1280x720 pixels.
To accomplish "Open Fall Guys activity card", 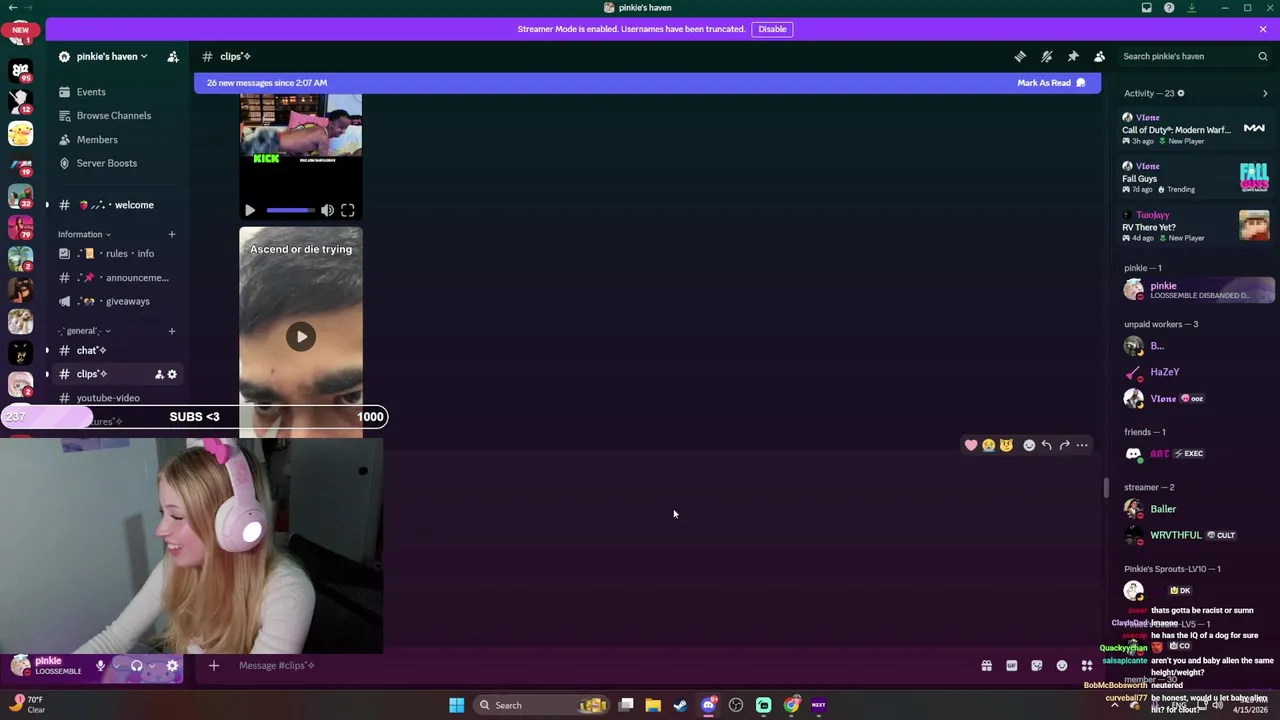I will (x=1196, y=178).
